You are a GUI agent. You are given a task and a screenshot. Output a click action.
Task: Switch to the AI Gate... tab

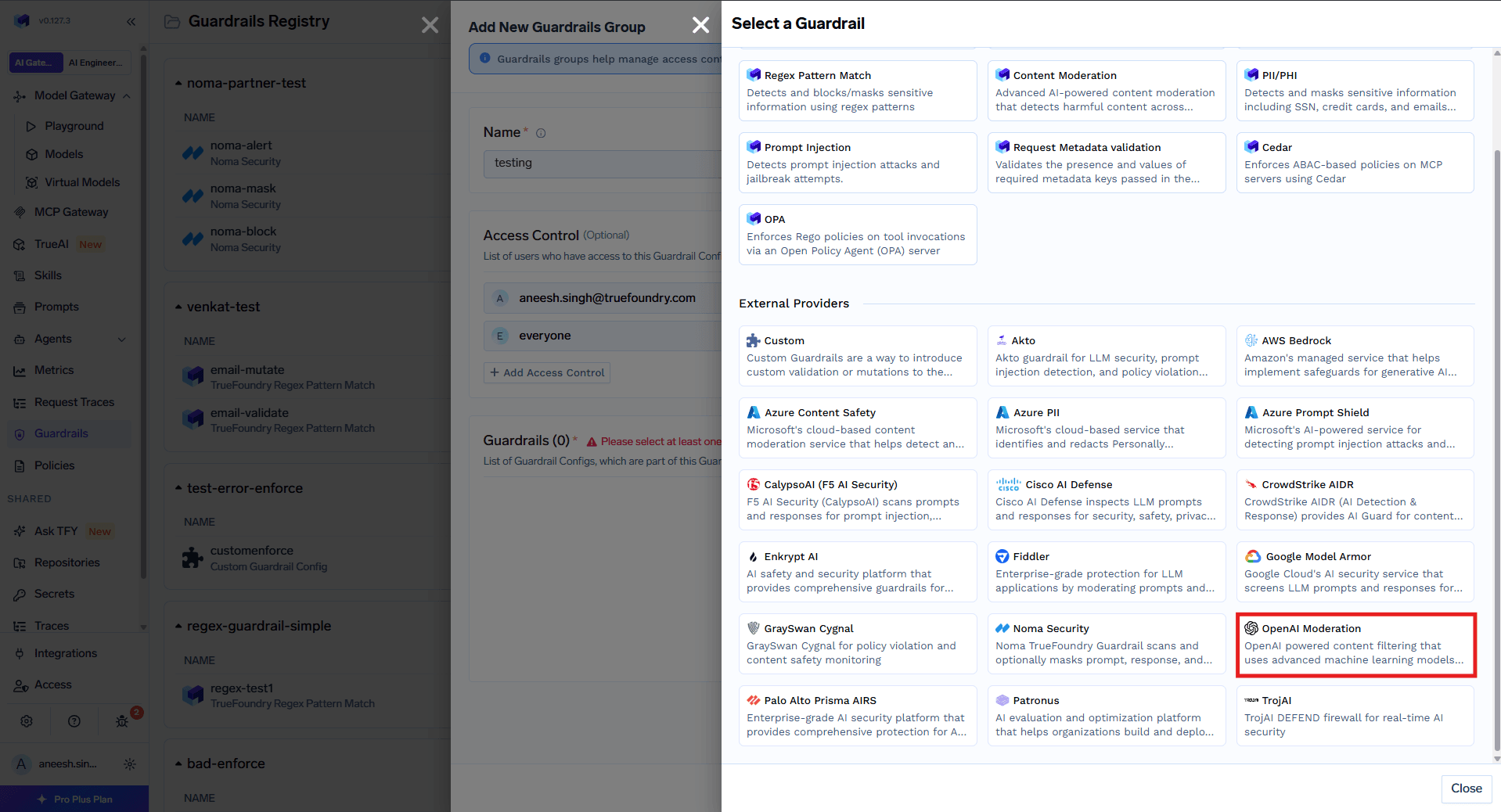(x=36, y=63)
